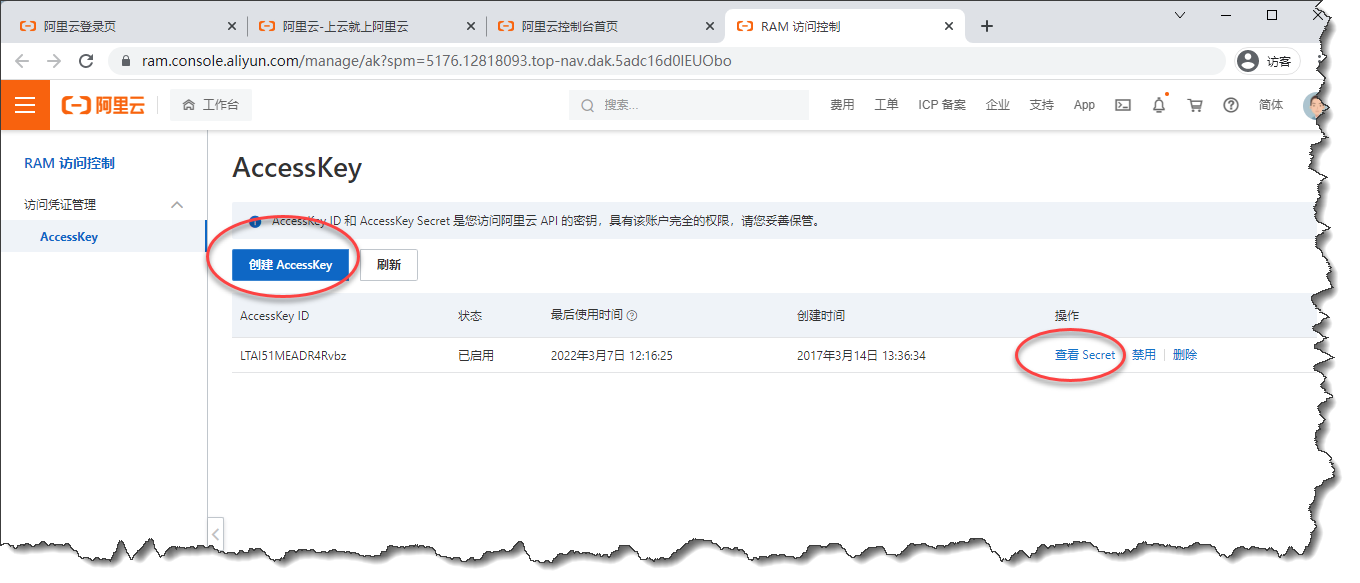
Task: Click the 2022年3月7日 12:16:25 cell
Action: click(x=611, y=355)
